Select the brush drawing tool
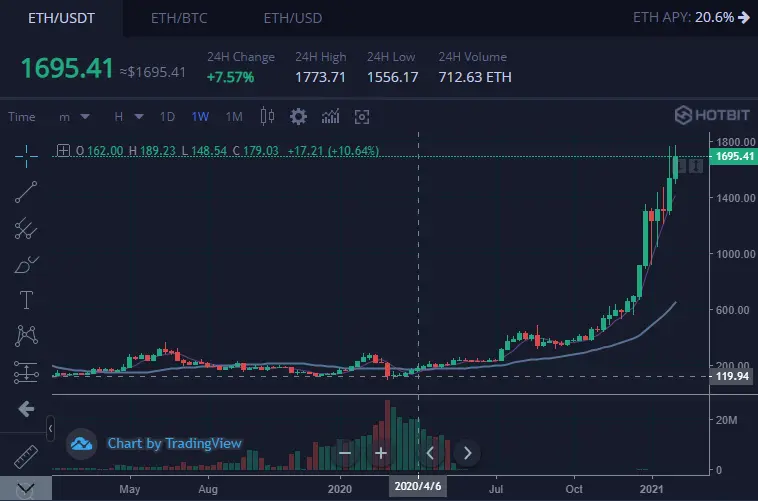The image size is (758, 501). pyautogui.click(x=26, y=265)
